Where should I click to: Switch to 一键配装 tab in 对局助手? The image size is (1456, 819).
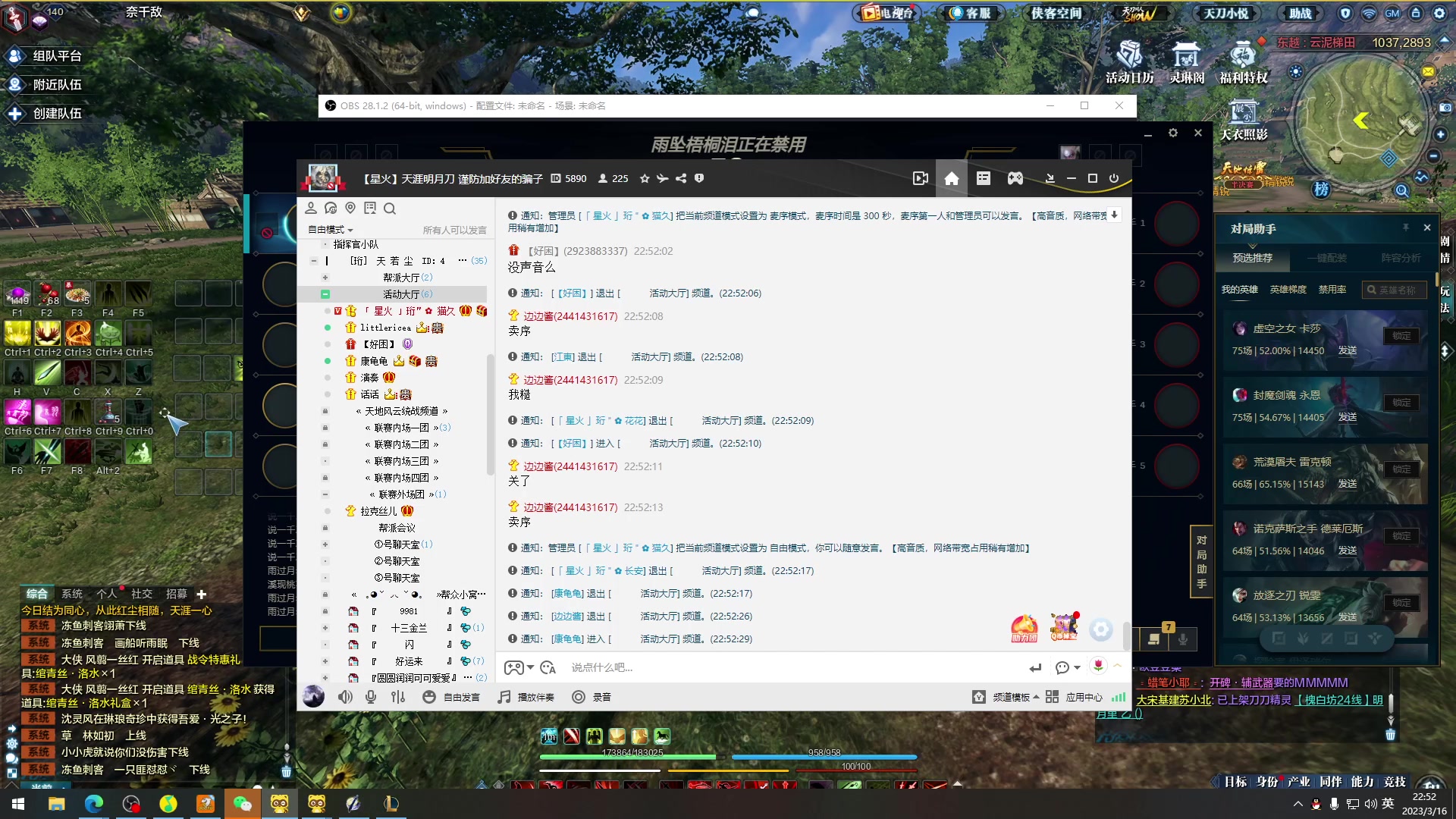tap(1326, 258)
